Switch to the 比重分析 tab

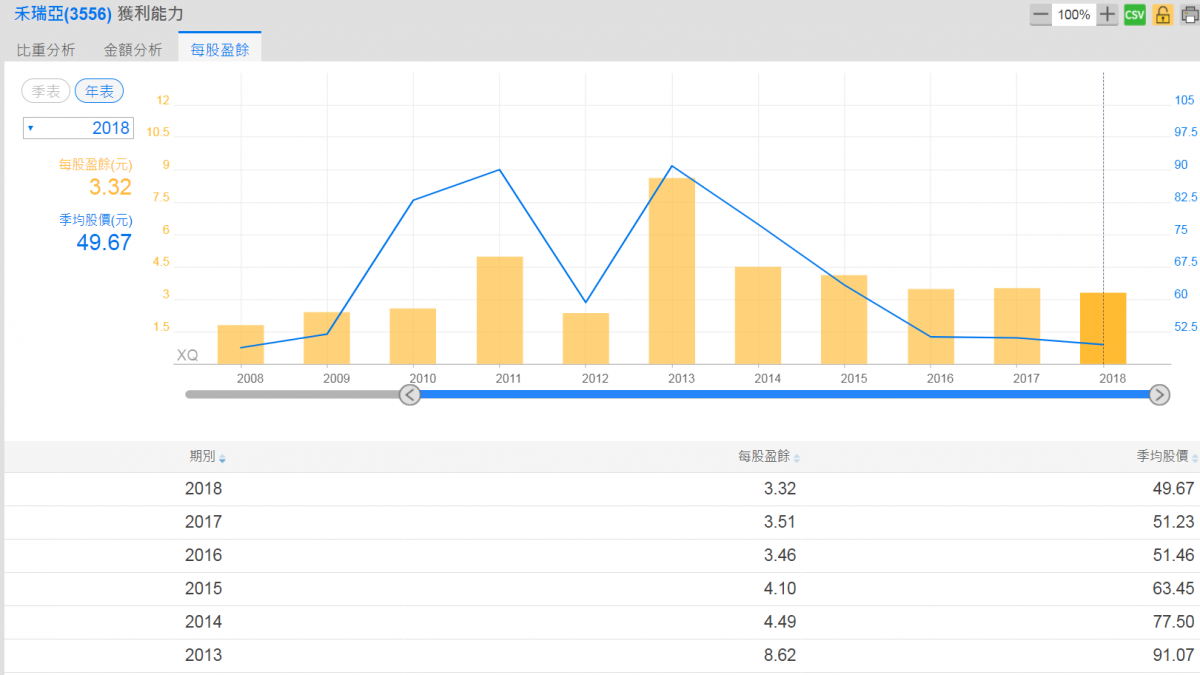pyautogui.click(x=46, y=49)
